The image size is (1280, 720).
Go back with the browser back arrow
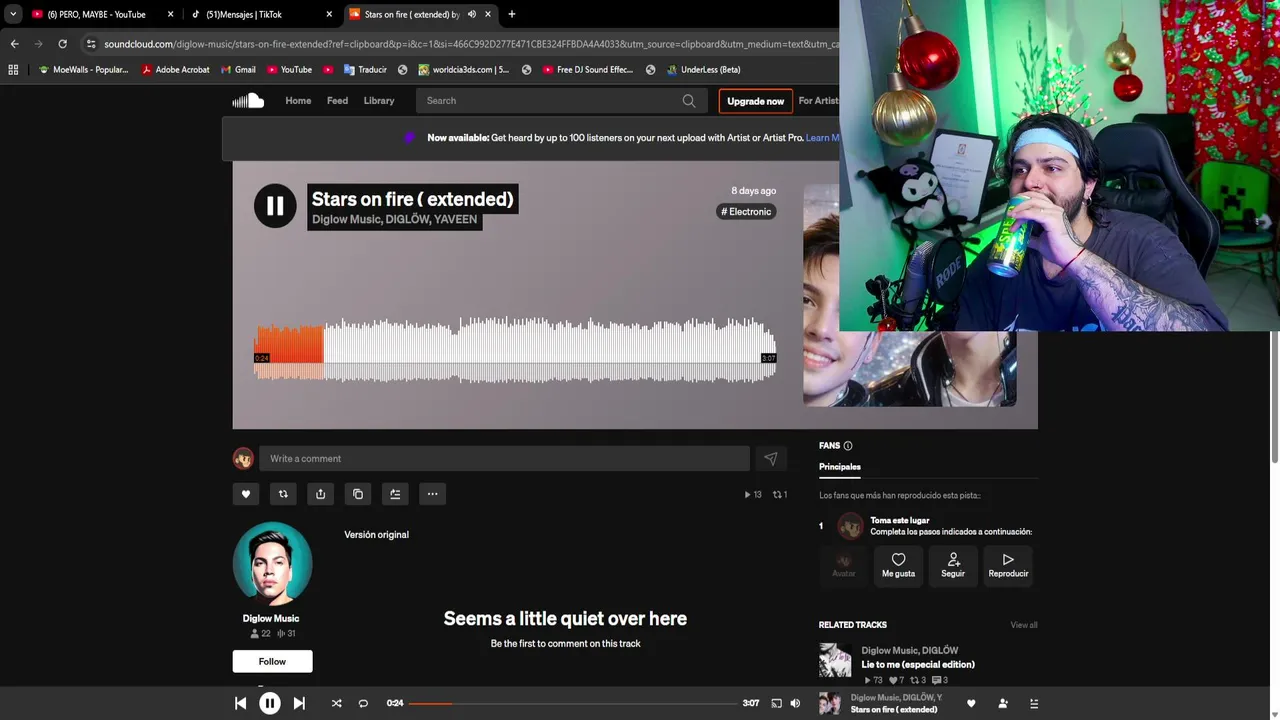tap(14, 44)
